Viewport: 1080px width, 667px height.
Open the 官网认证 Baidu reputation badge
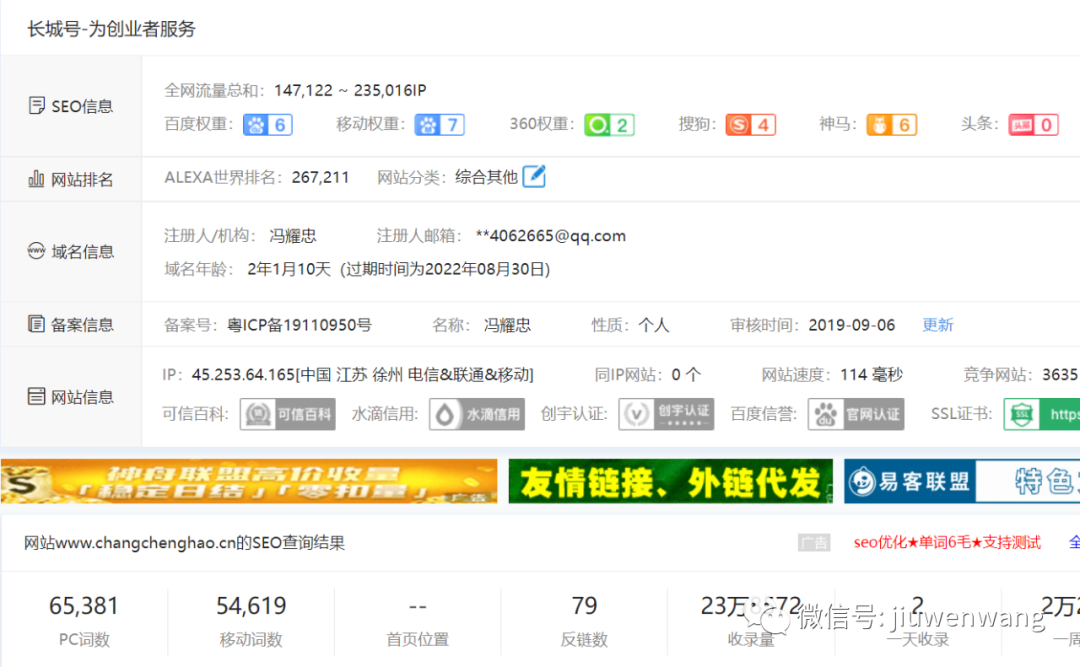pyautogui.click(x=856, y=414)
